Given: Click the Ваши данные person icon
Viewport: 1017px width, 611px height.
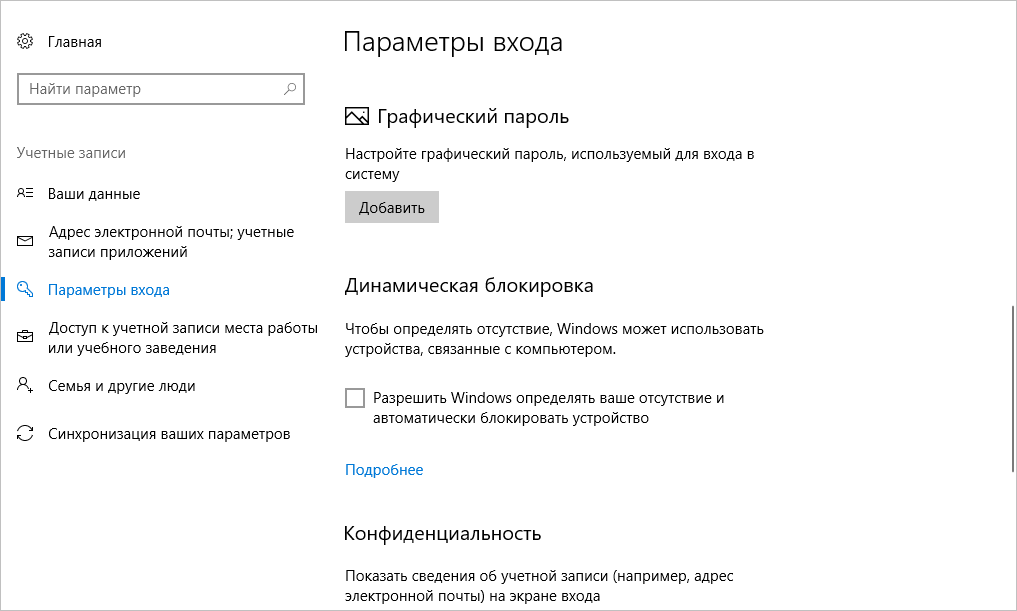Looking at the screenshot, I should tap(25, 193).
